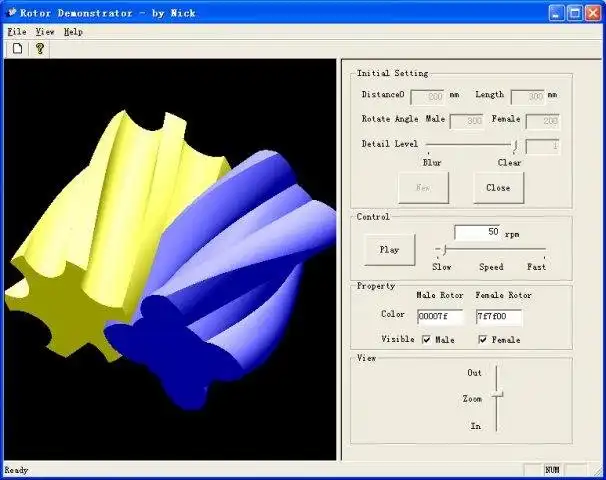Click the Male Rotor color field 00007f
The image size is (606, 480).
pyautogui.click(x=440, y=317)
